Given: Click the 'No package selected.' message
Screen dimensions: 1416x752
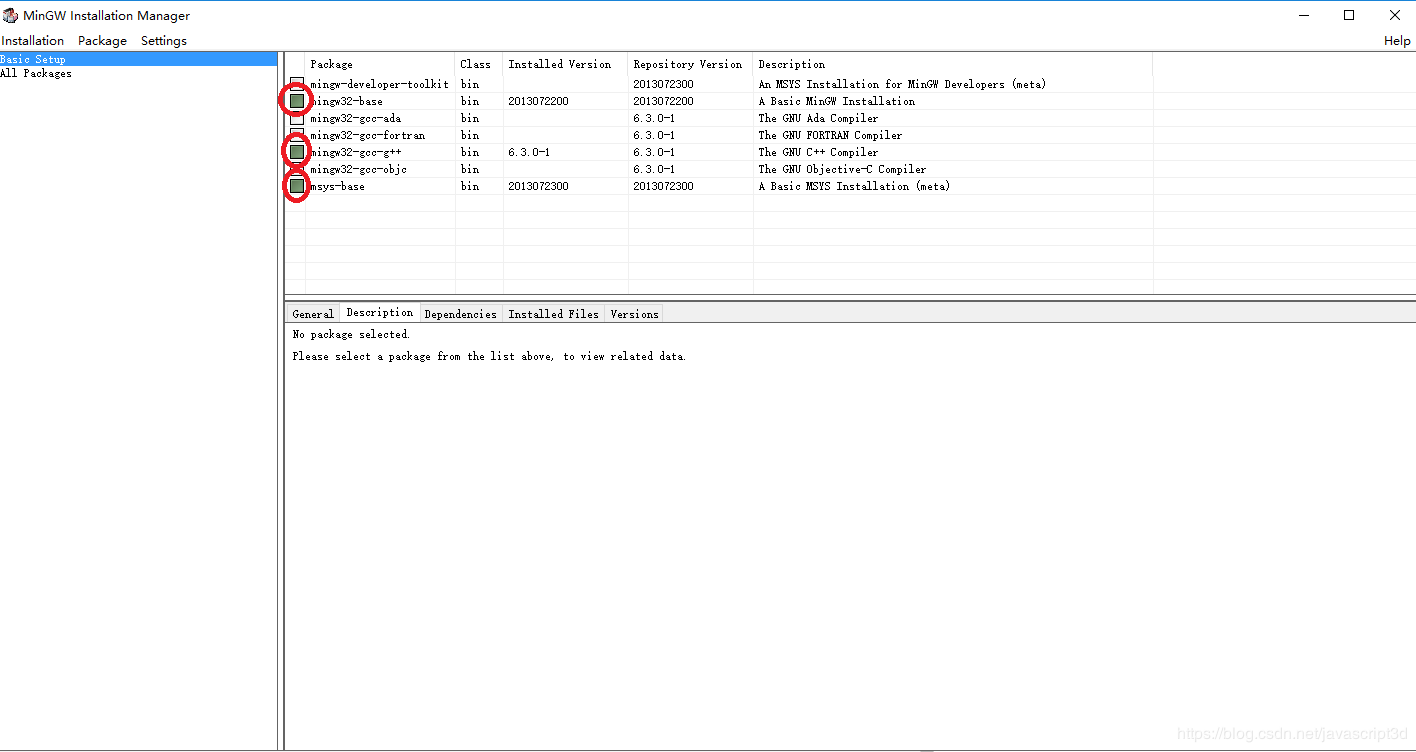Looking at the screenshot, I should tap(351, 334).
